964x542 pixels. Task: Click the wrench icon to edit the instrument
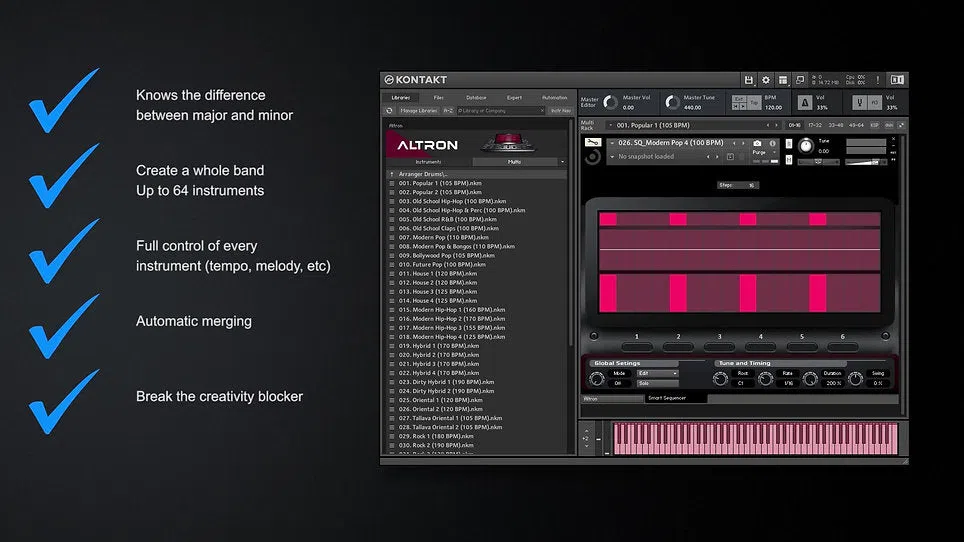592,143
